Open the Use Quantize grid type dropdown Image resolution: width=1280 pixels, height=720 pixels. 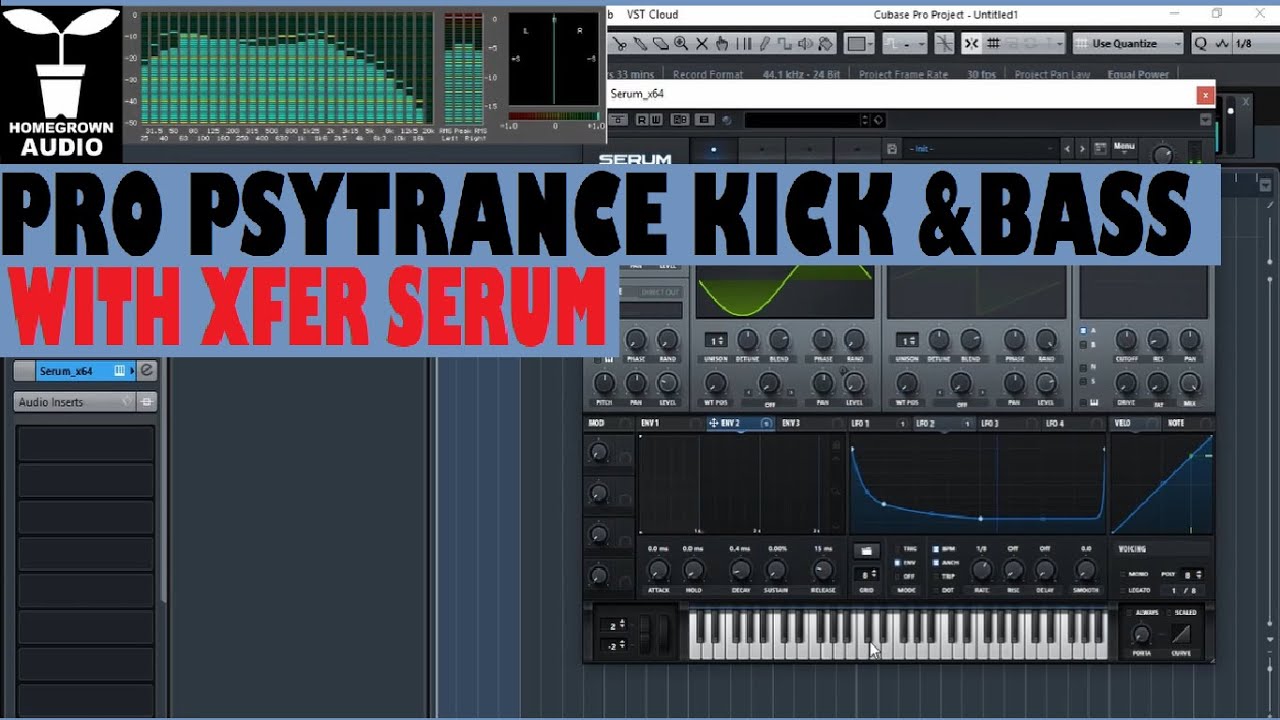pos(1128,43)
